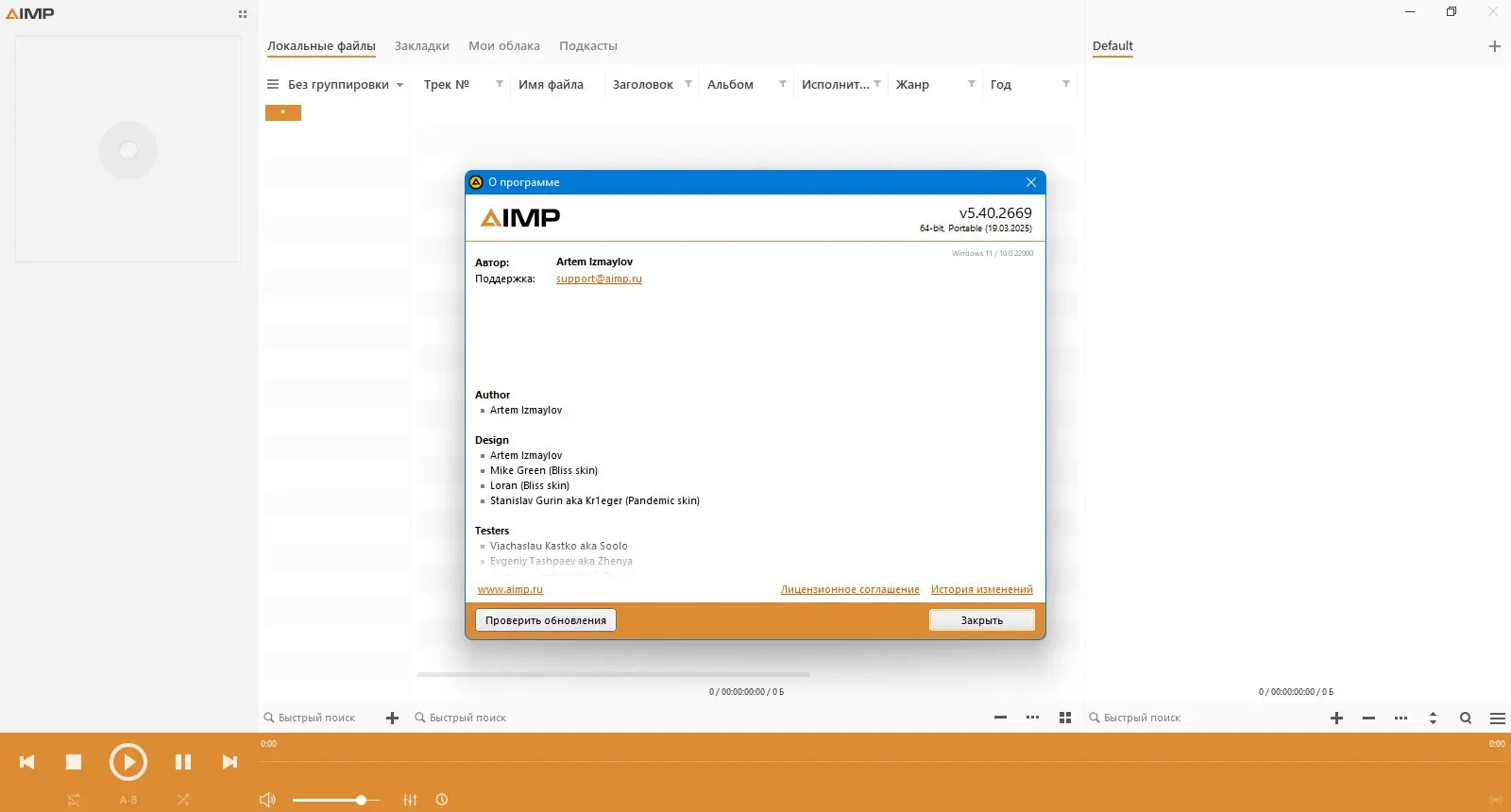Screen dimensions: 1511x812
Task: Skip to the previous track
Action: pos(27,762)
